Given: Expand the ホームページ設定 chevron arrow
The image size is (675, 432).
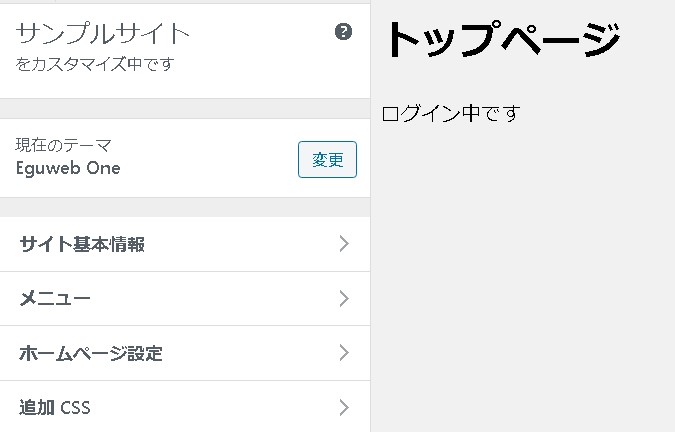Looking at the screenshot, I should 344,353.
